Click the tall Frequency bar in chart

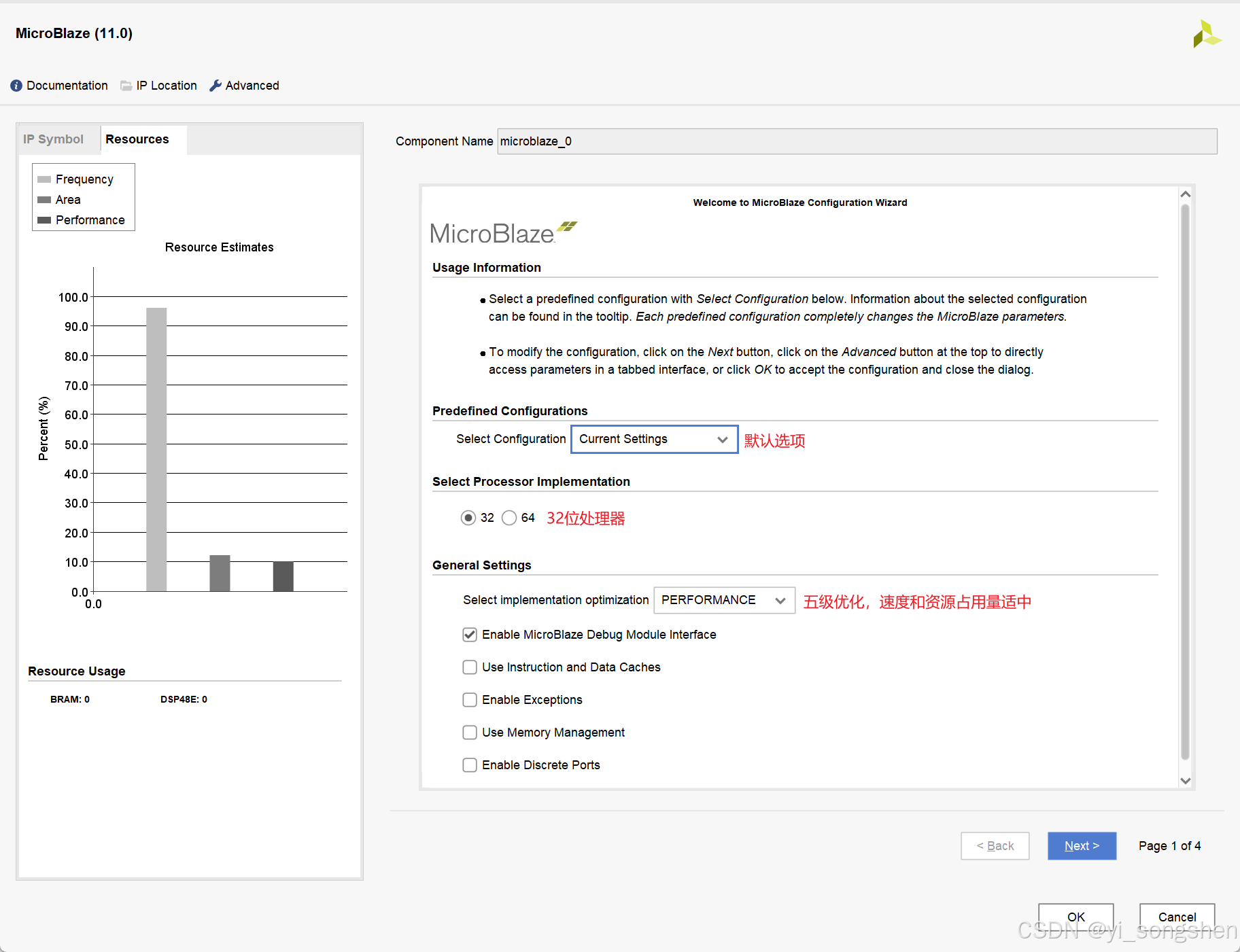[156, 450]
